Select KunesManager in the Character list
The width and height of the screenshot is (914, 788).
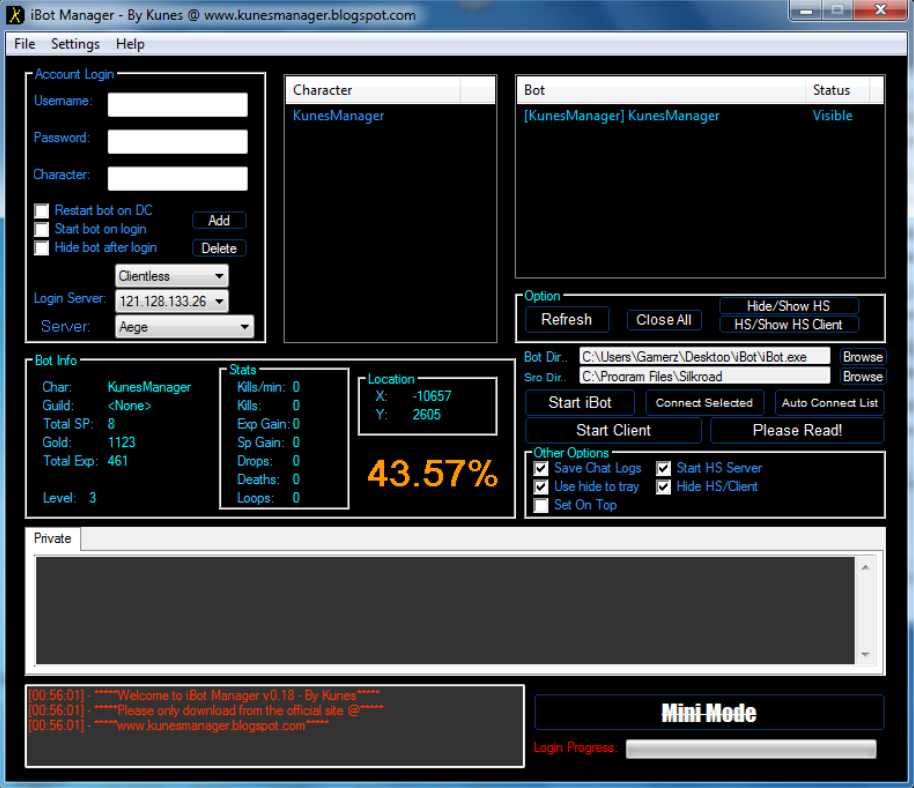[x=338, y=116]
